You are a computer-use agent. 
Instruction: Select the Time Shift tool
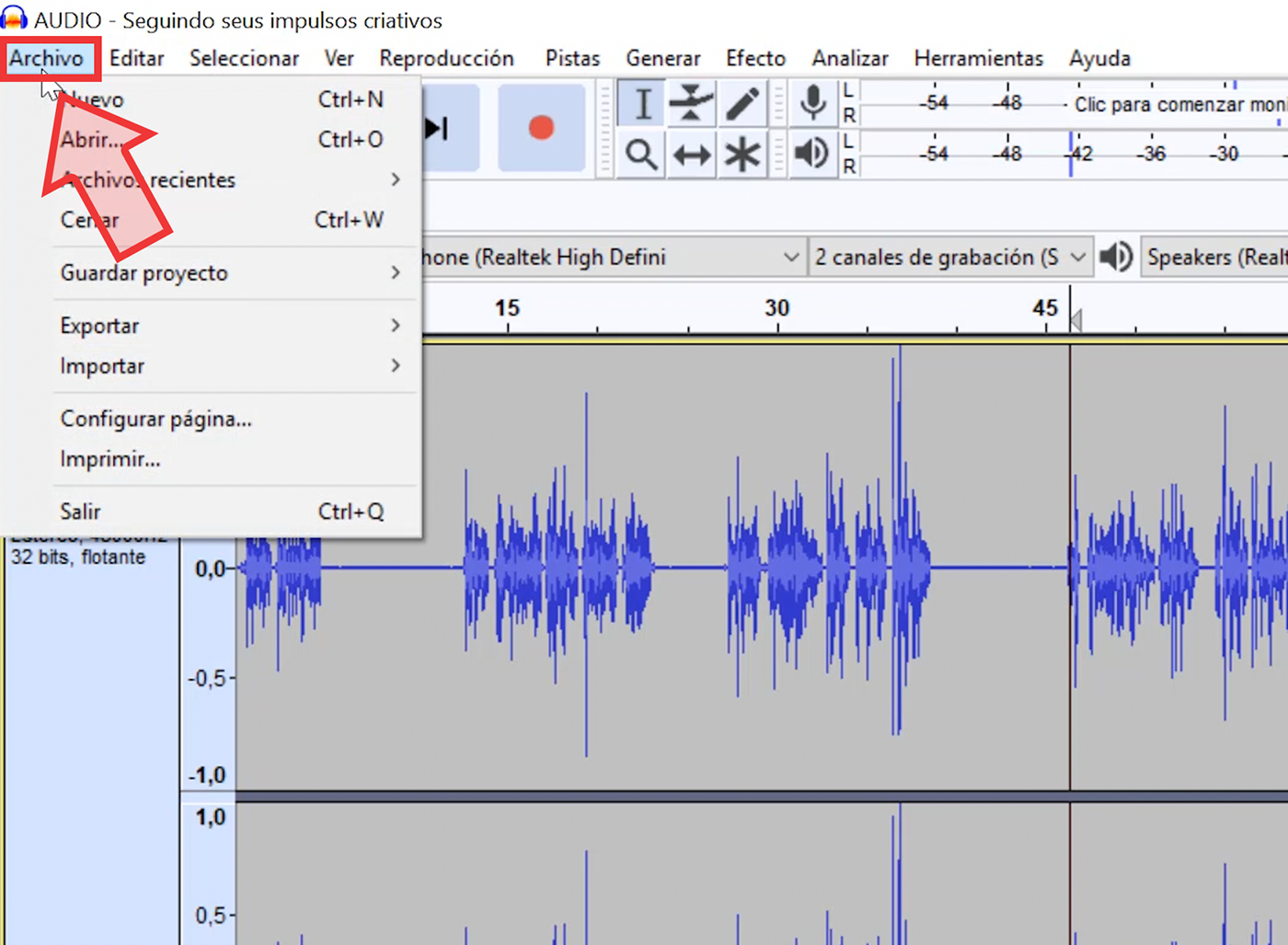point(692,154)
